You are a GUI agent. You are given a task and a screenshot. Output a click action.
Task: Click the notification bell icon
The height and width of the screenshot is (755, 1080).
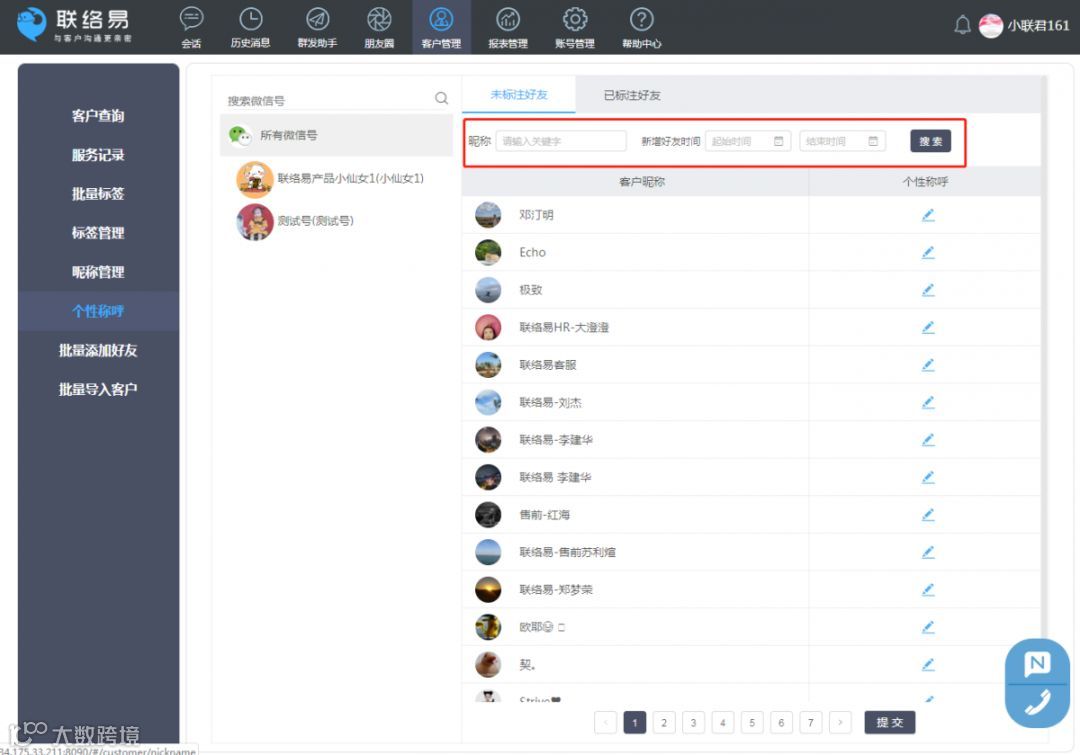(962, 25)
